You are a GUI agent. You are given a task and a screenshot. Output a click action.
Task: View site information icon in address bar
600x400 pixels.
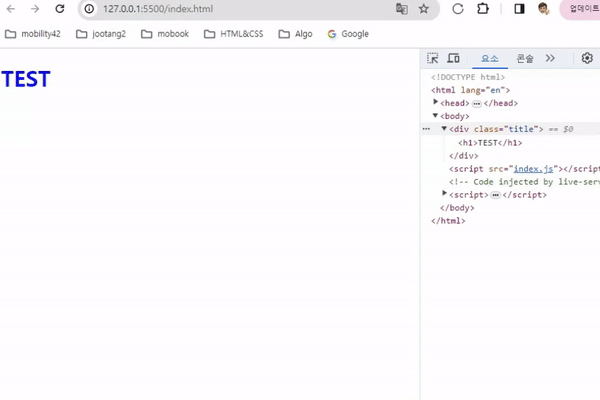89,8
